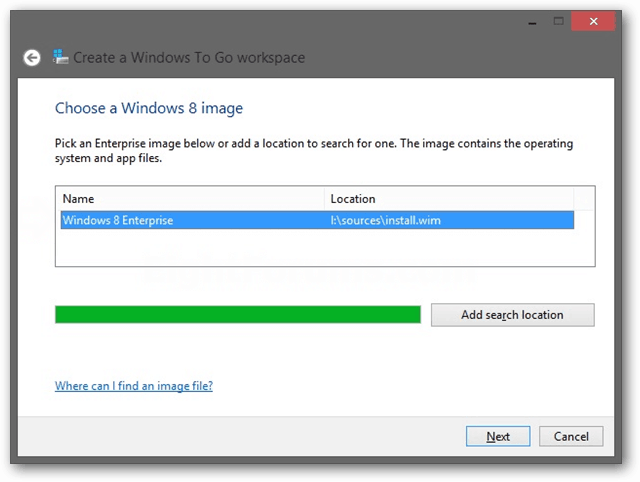Minimize the wizard window
The height and width of the screenshot is (482, 640).
coord(532,21)
